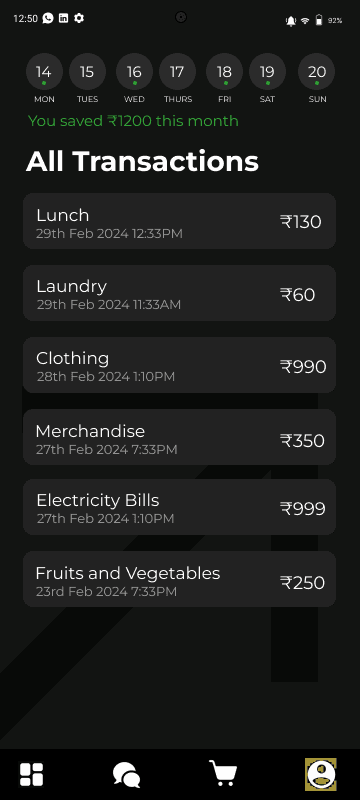Tap the settings gear status icon
Screen dimensions: 360x800
[x=79, y=18]
